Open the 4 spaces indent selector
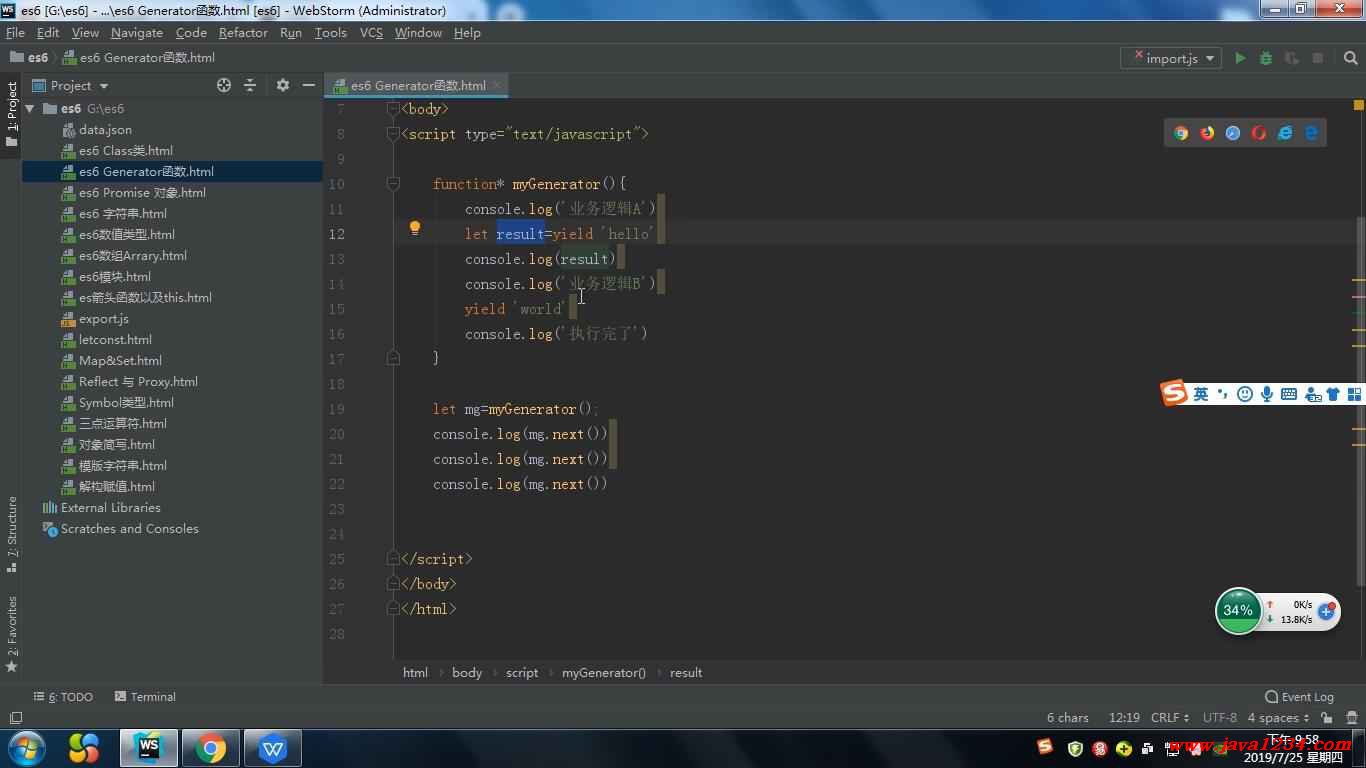The image size is (1366, 768). pos(1278,718)
